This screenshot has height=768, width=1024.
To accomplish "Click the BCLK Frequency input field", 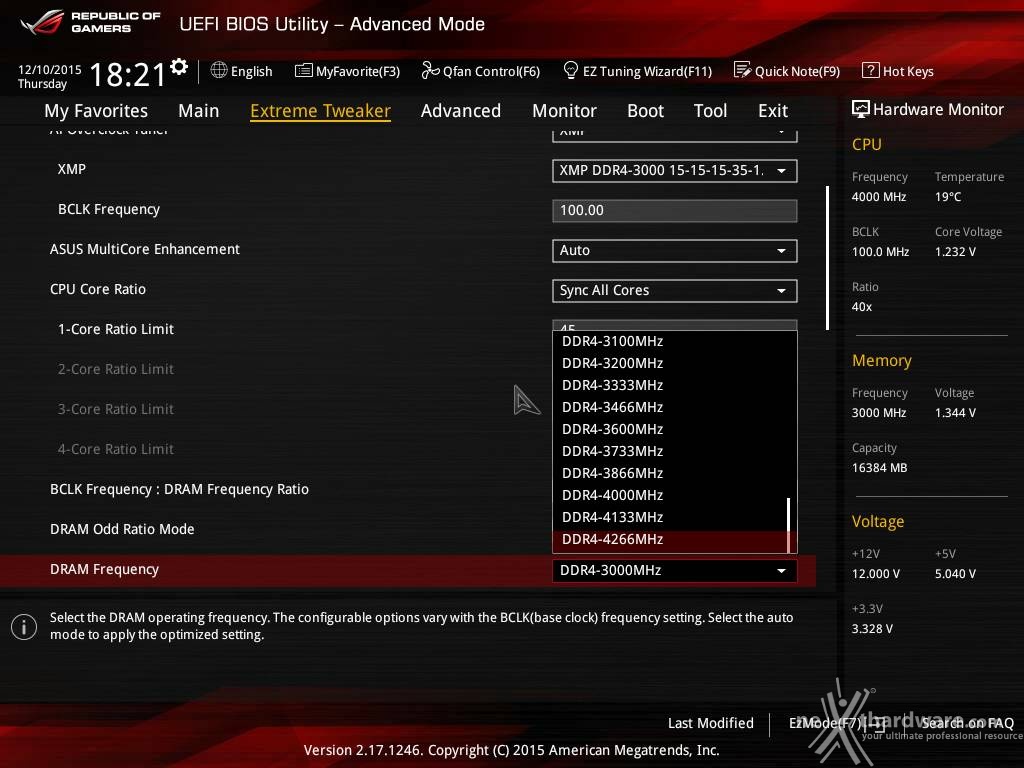I will pos(675,211).
